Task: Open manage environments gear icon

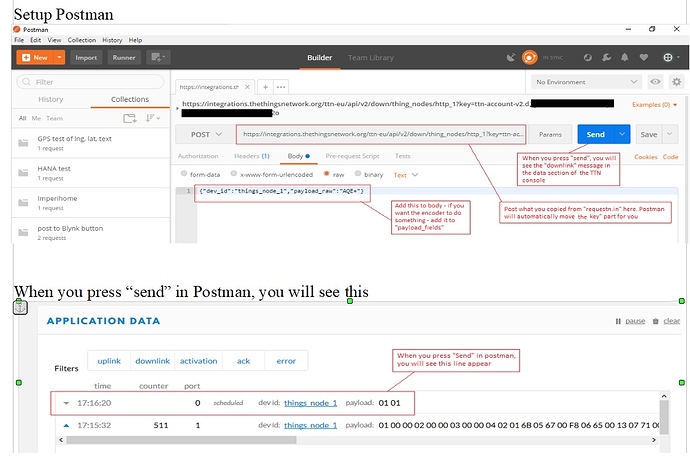Action: 676,82
